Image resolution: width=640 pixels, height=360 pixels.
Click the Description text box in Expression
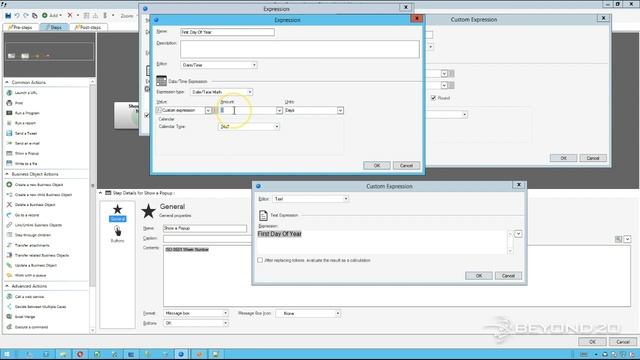(x=300, y=49)
